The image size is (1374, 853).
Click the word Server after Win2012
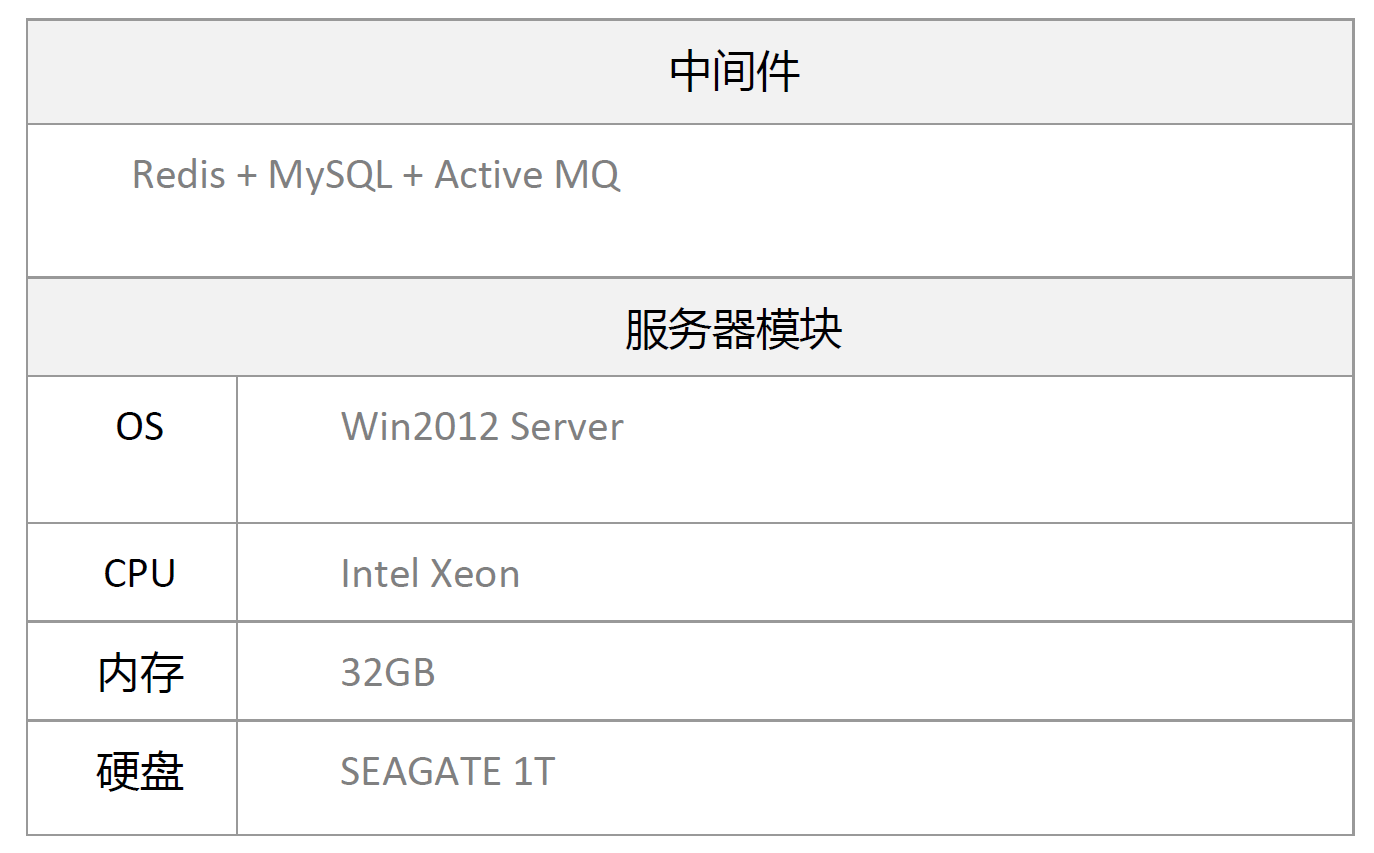(567, 427)
